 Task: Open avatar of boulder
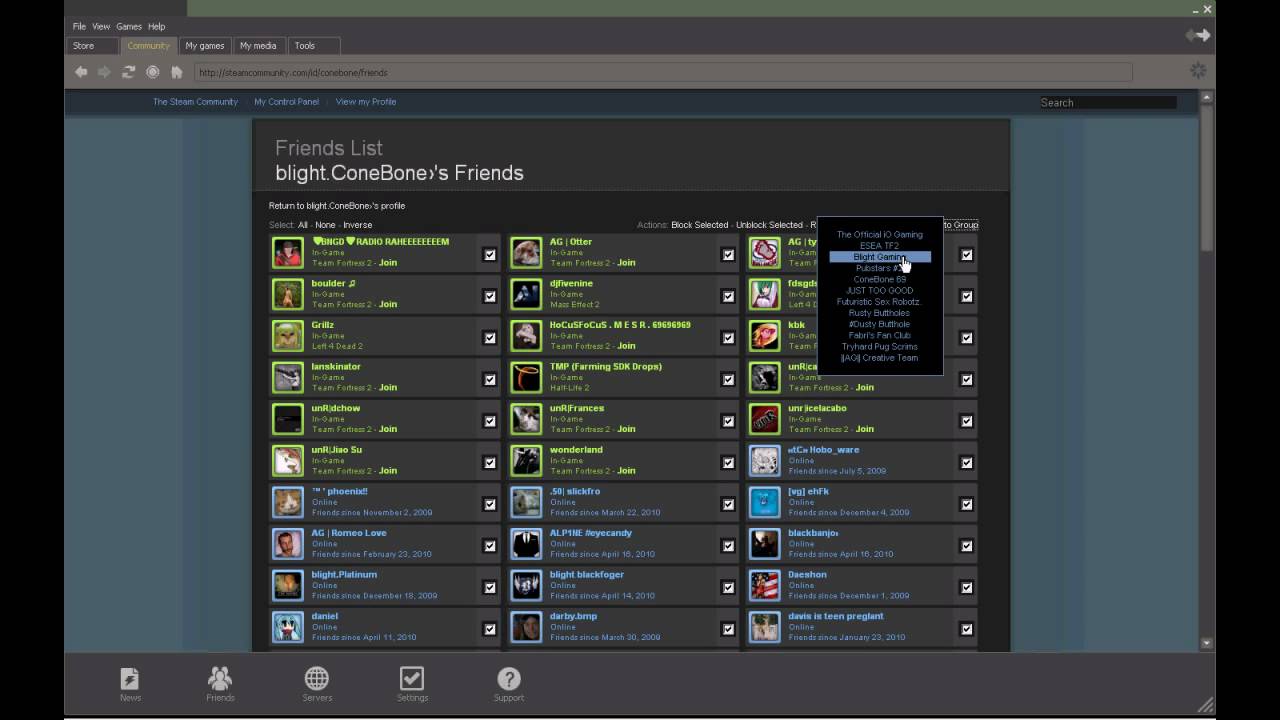288,295
